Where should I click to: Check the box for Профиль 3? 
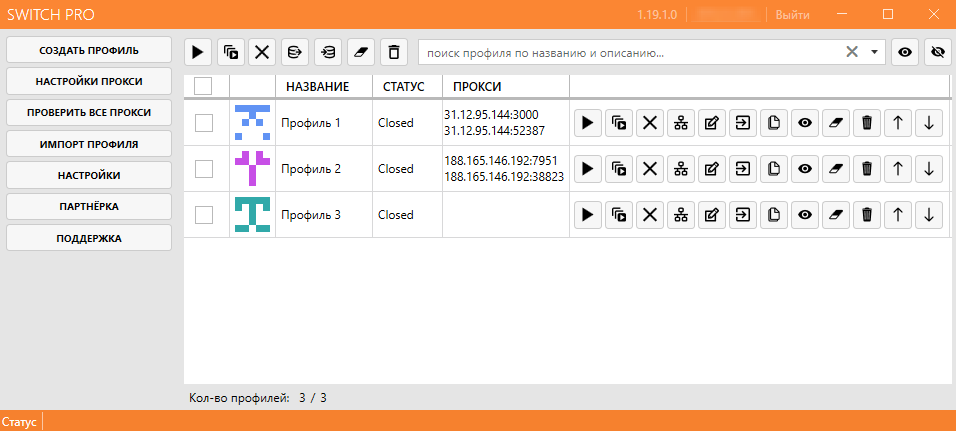(204, 215)
